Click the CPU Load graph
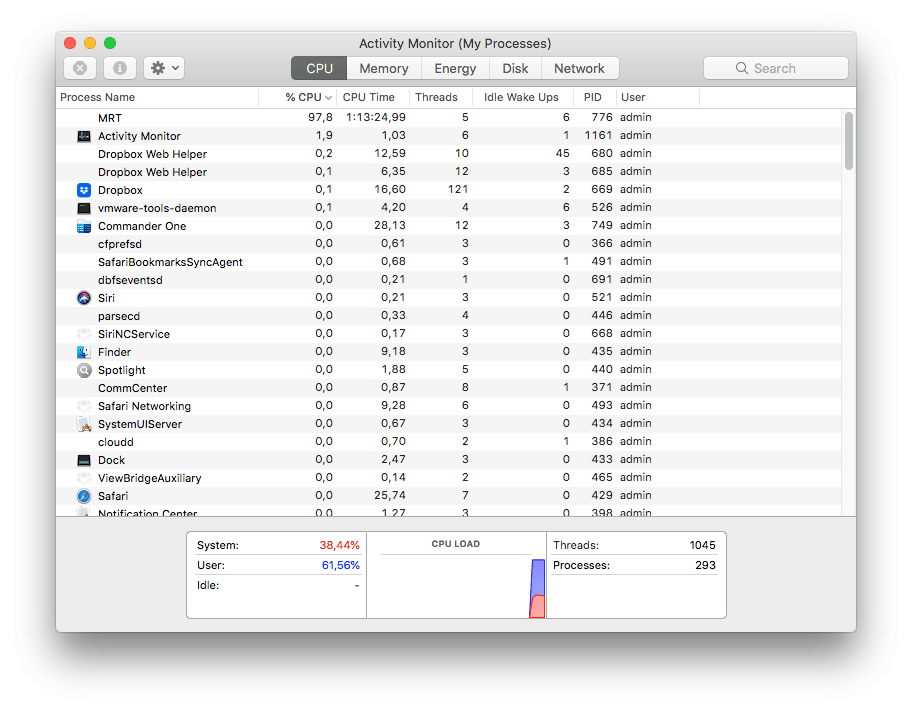 (x=456, y=586)
